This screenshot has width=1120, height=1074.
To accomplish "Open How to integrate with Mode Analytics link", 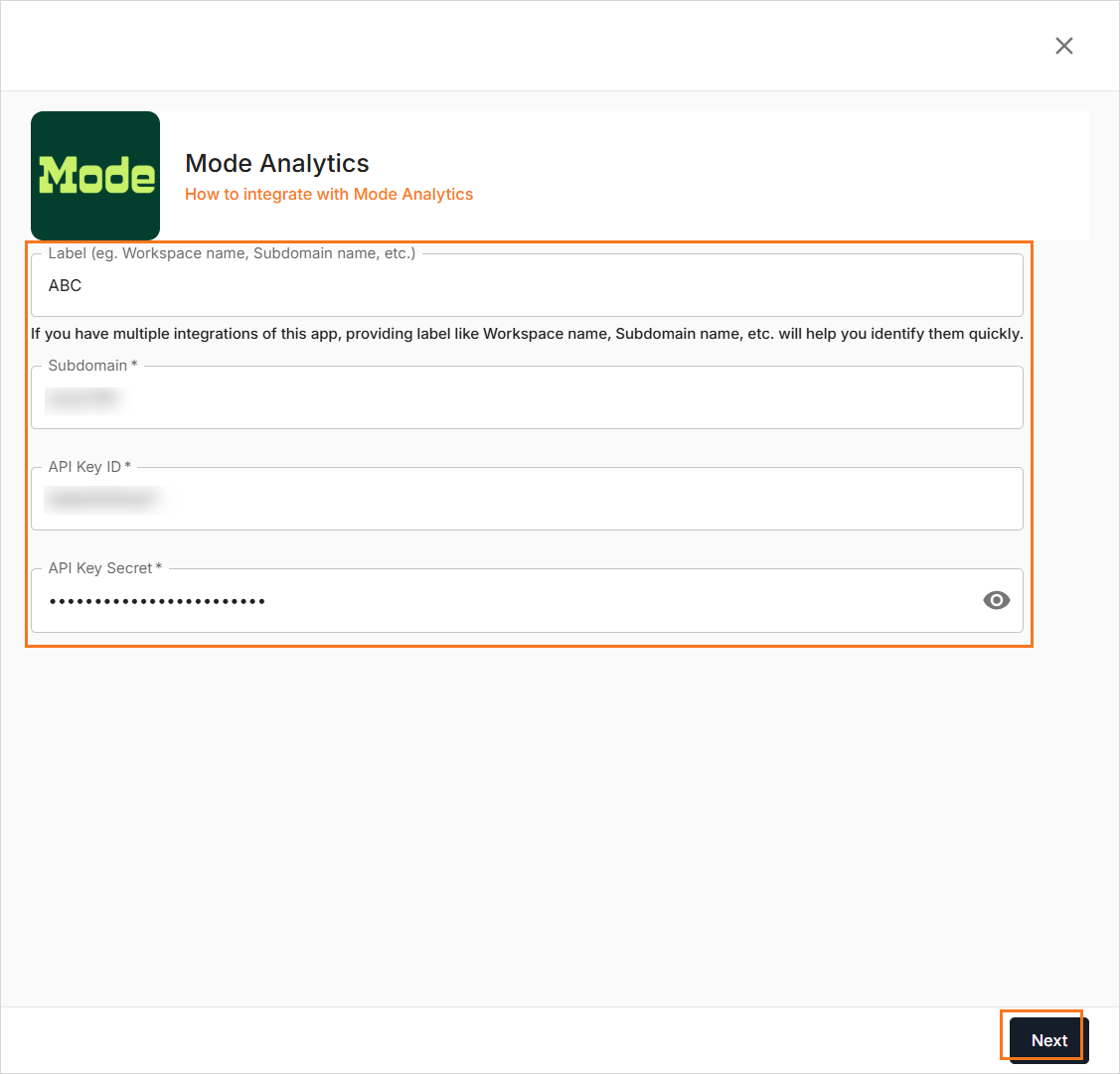I will pos(329,195).
